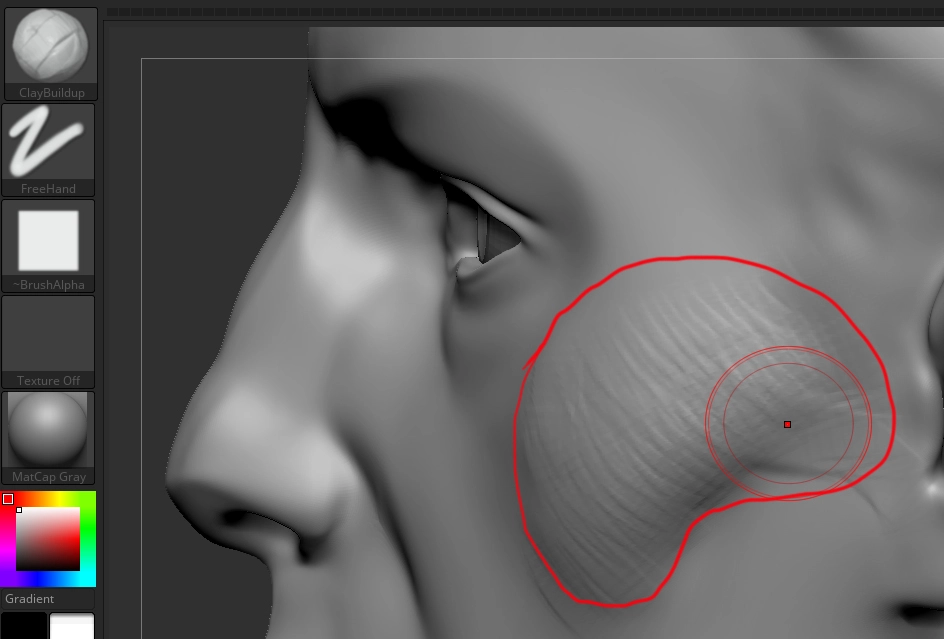Click inside the saturation-value color square
The width and height of the screenshot is (944, 639).
(x=50, y=540)
